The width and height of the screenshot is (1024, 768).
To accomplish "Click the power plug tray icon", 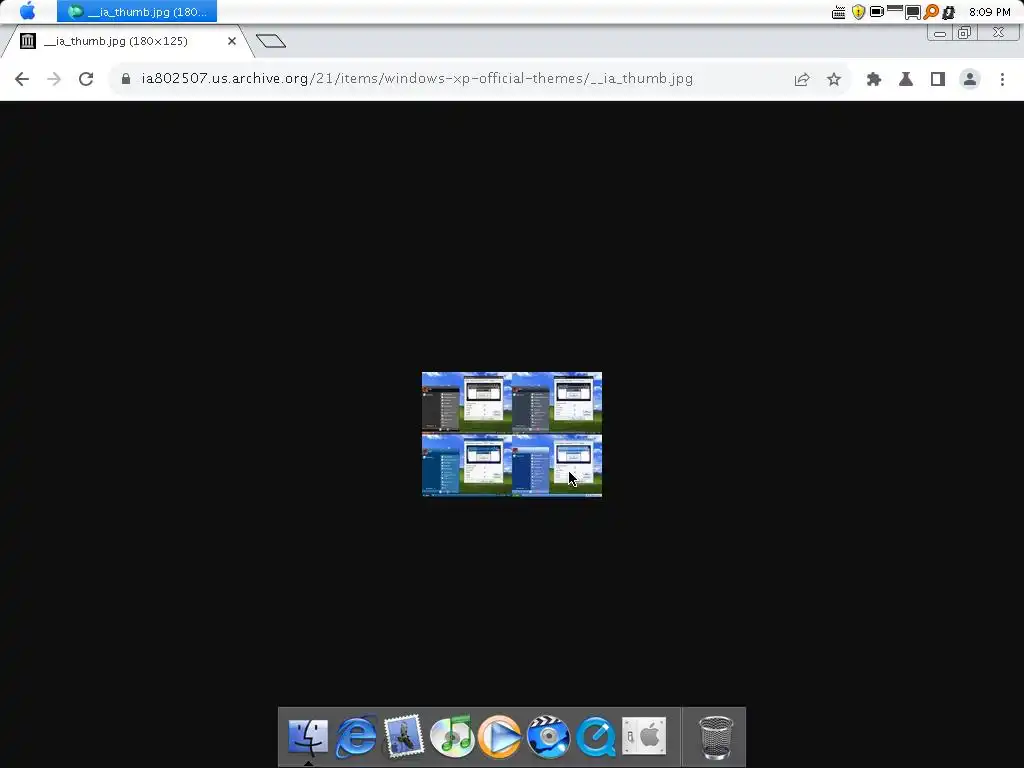I will click(949, 12).
